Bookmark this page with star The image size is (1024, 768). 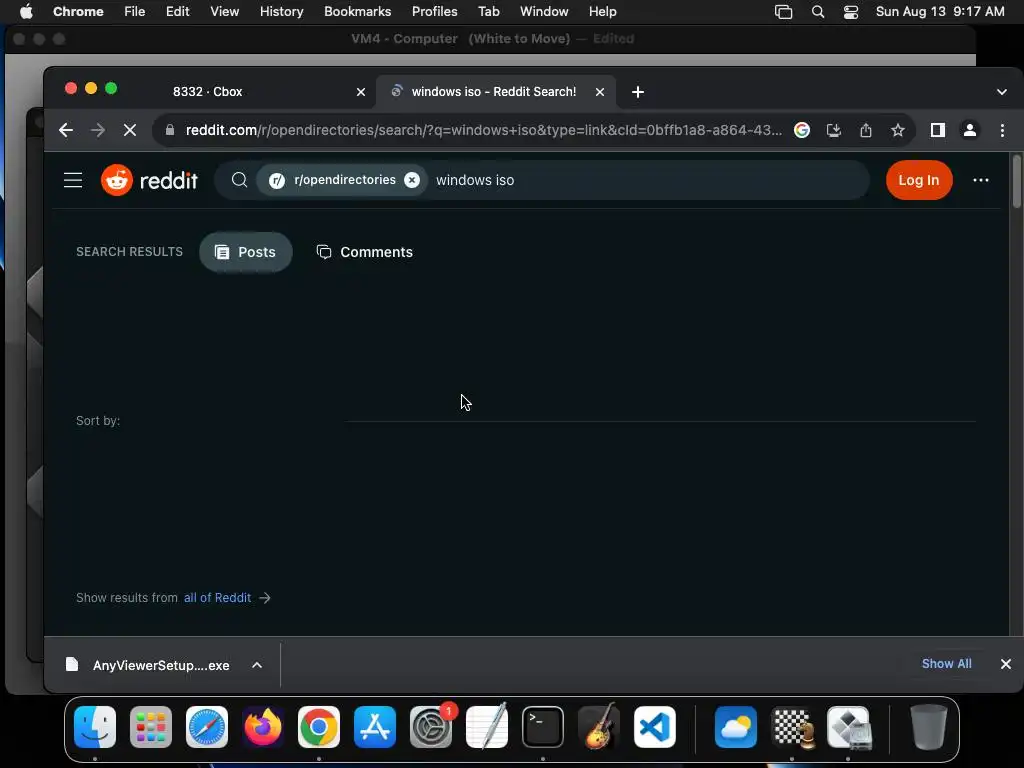coord(897,130)
